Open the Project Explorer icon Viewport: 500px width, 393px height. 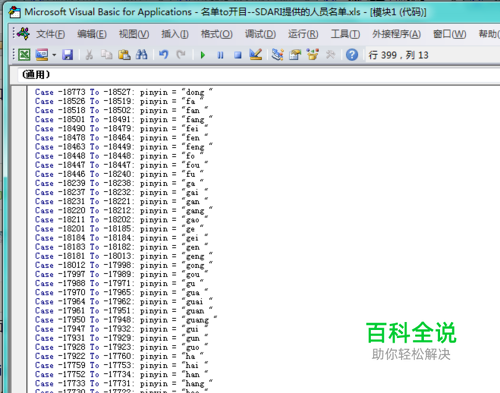coord(277,54)
